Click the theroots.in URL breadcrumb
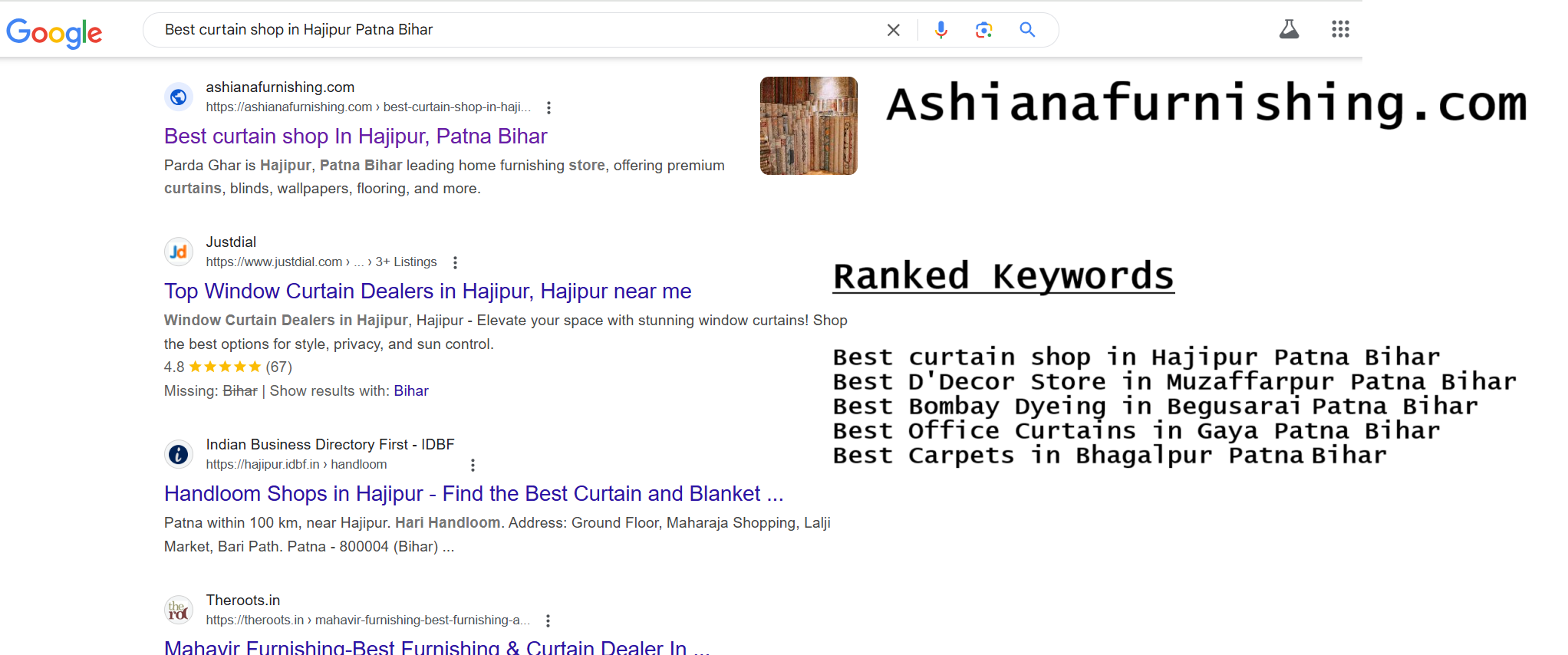The image size is (1568, 655). pos(368,620)
